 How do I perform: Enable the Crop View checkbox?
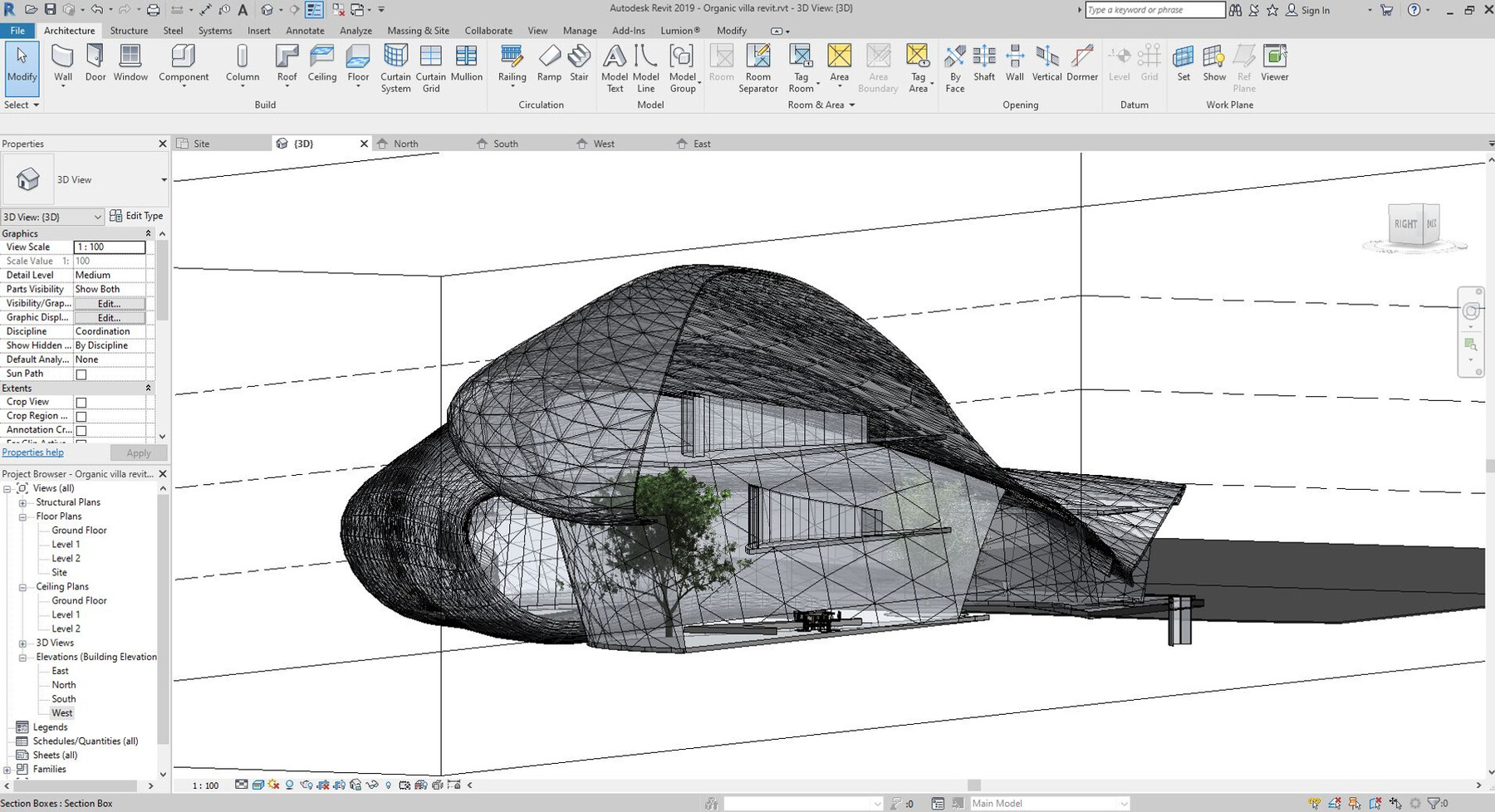81,401
